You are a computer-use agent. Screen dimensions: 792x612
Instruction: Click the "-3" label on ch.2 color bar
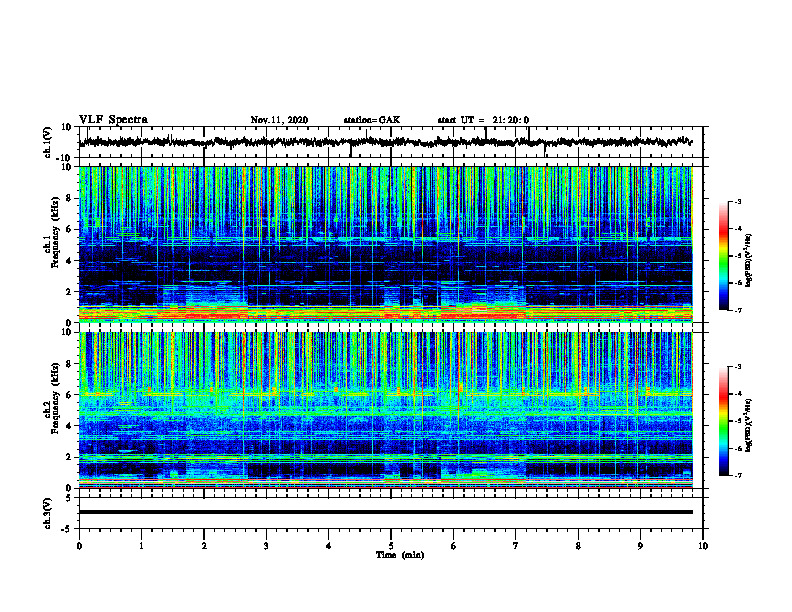pyautogui.click(x=738, y=367)
